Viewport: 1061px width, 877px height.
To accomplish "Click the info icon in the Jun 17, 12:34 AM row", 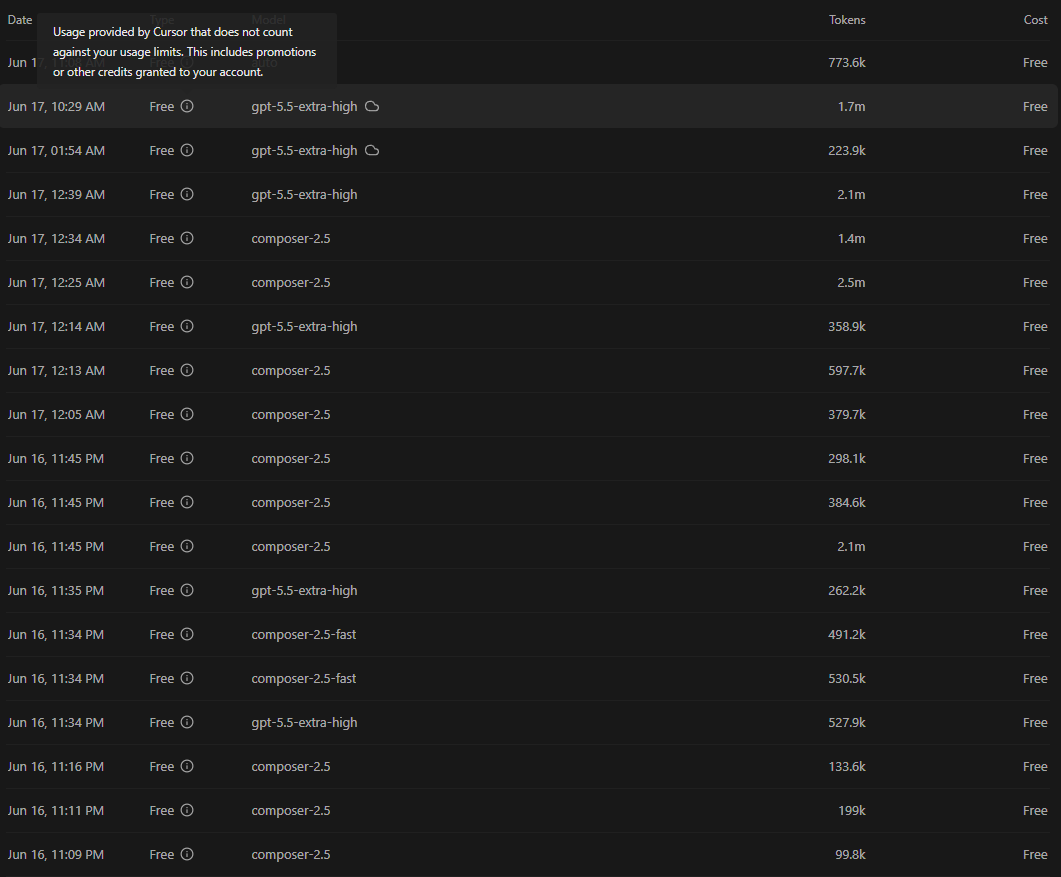I will (187, 238).
